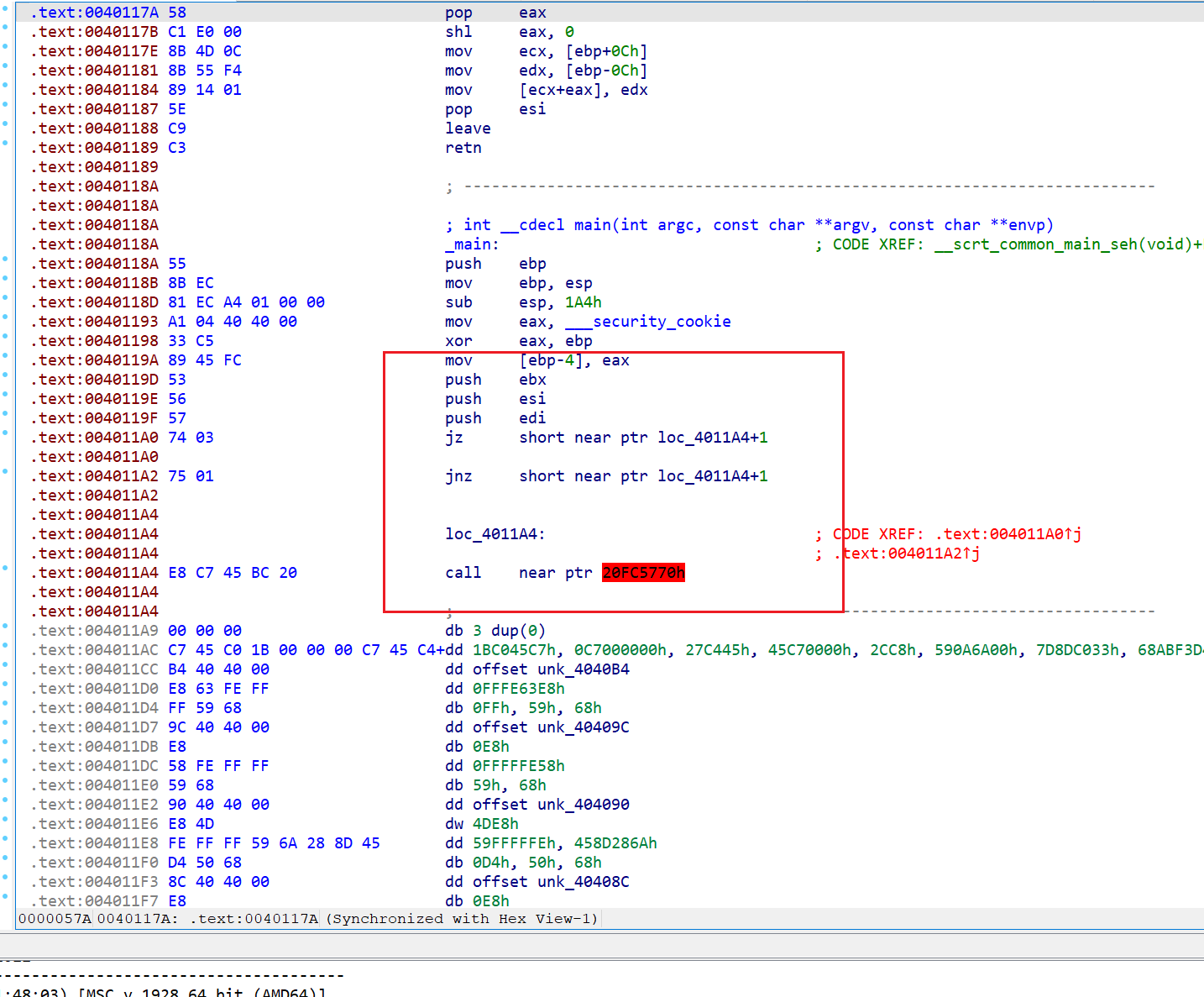1204x997 pixels.
Task: Select edi in push edi
Action: tap(532, 418)
